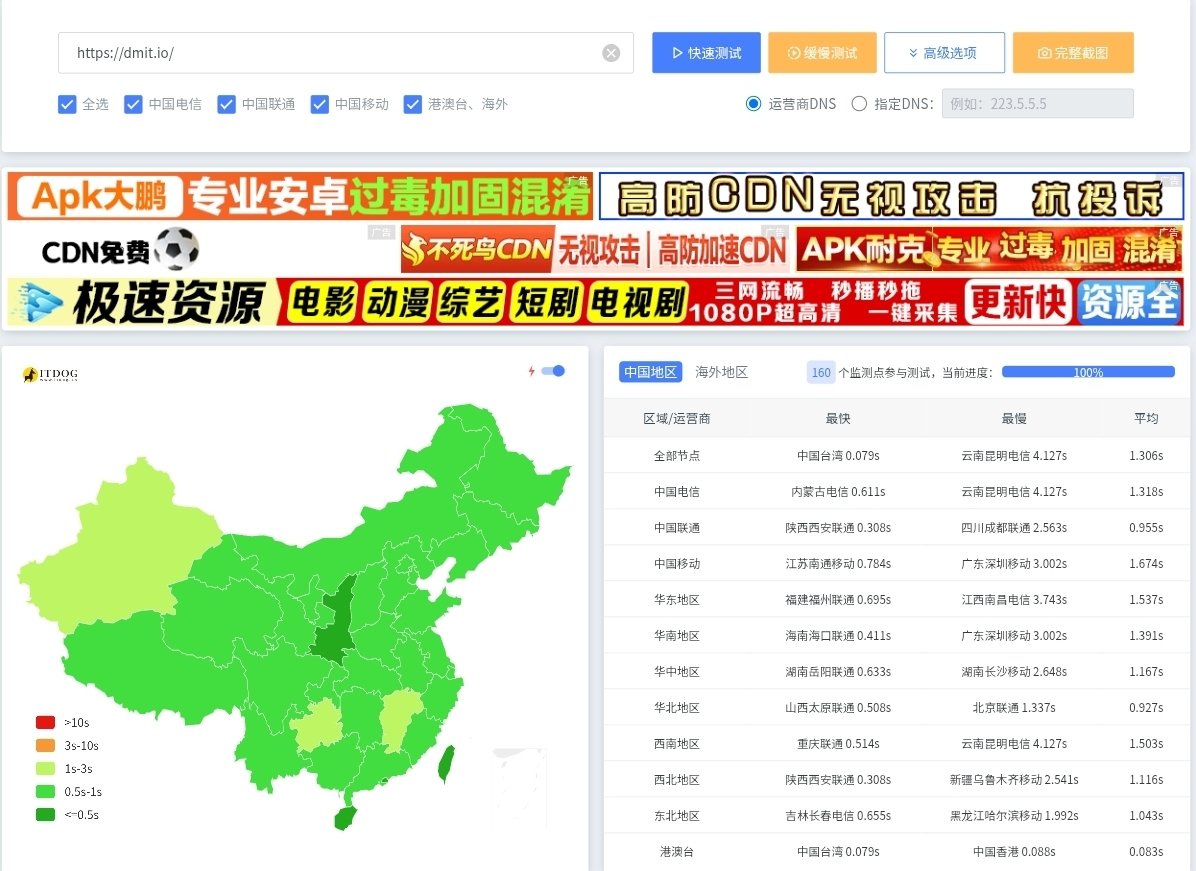Click 中国香港 0.088s cell
Image resolution: width=1196 pixels, height=871 pixels.
coord(1014,851)
